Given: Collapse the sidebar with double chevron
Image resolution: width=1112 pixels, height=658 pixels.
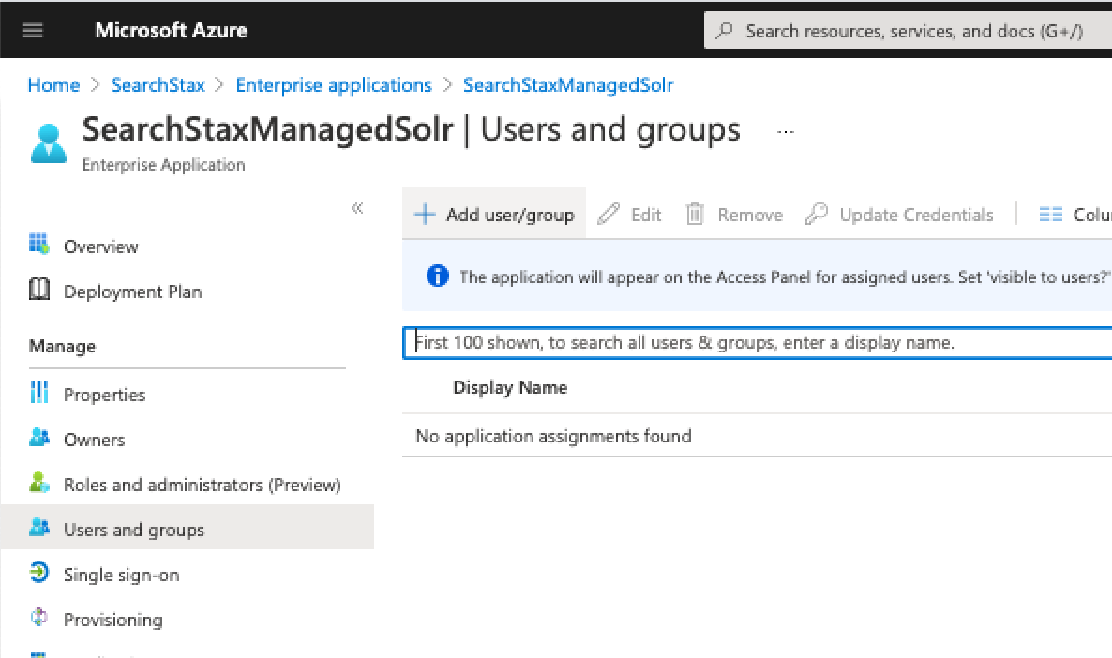Looking at the screenshot, I should coord(357,208).
